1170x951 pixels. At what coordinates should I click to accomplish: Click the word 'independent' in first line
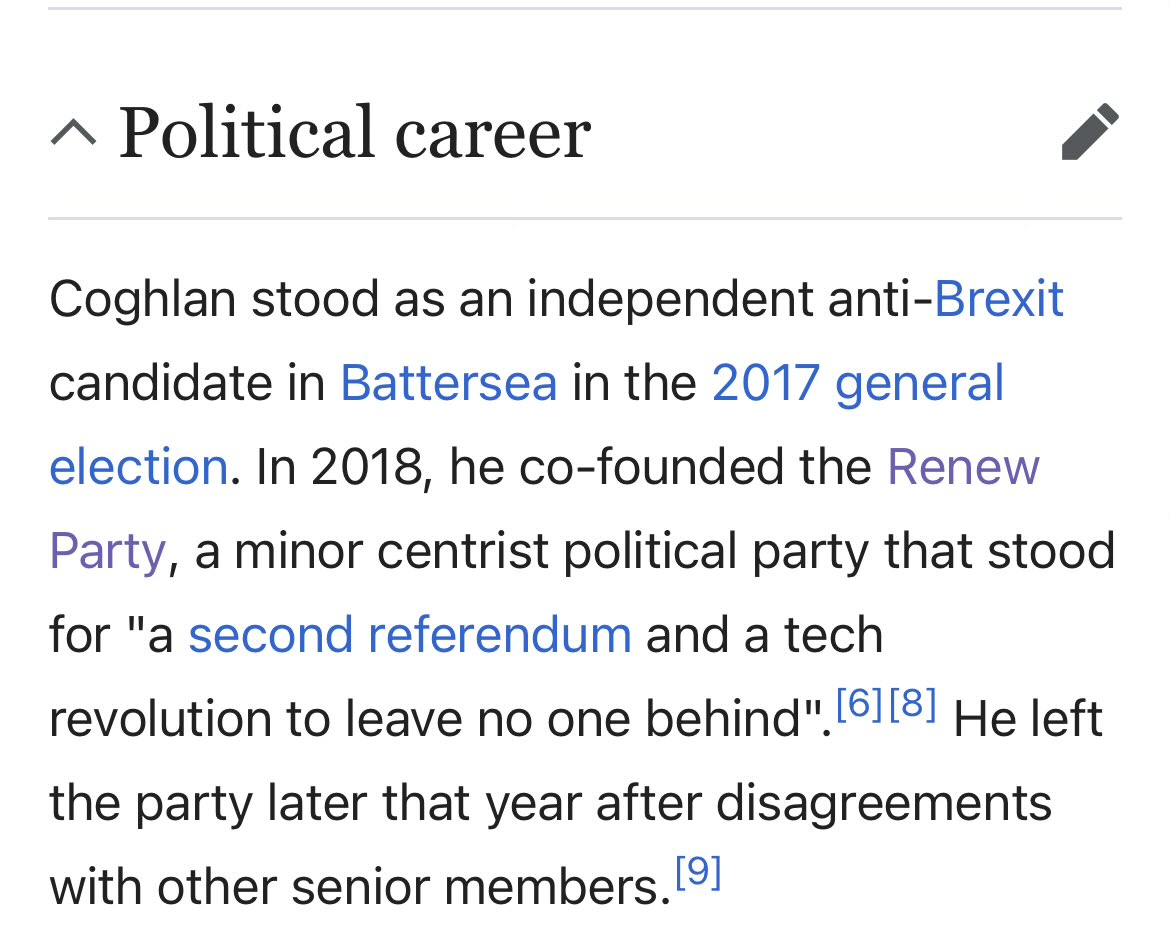(x=669, y=300)
